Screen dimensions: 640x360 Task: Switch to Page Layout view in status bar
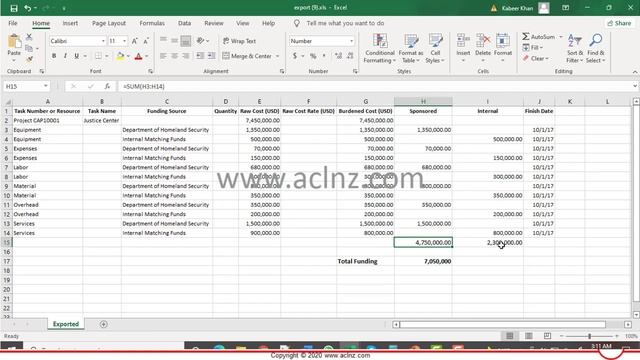529,336
